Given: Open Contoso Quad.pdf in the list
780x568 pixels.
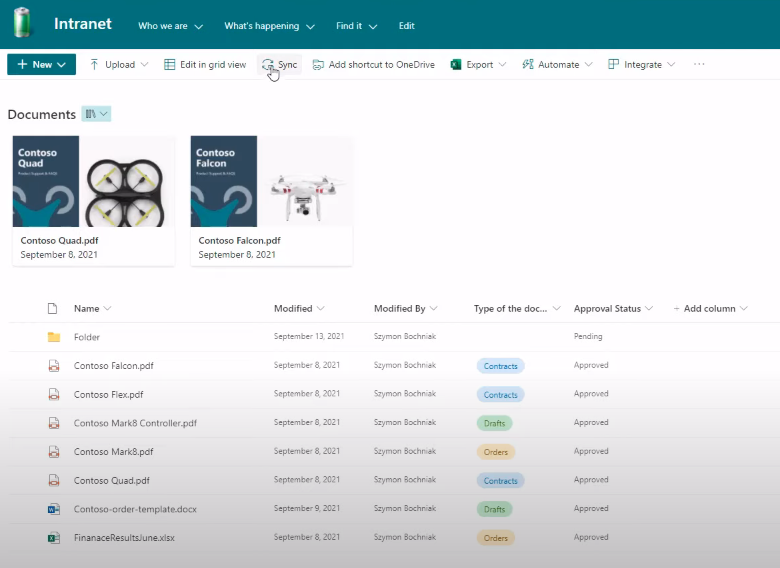Looking at the screenshot, I should [x=111, y=481].
